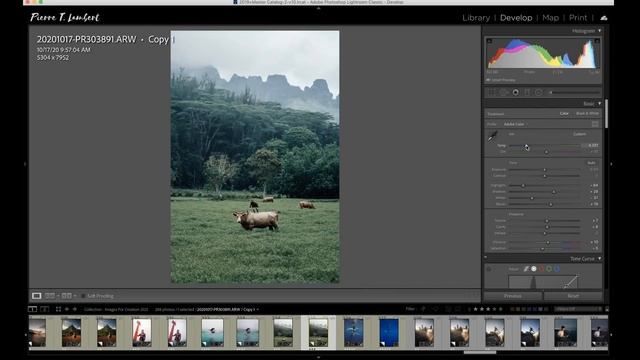Set treatment to Color
The width and height of the screenshot is (640, 360).
coord(564,113)
